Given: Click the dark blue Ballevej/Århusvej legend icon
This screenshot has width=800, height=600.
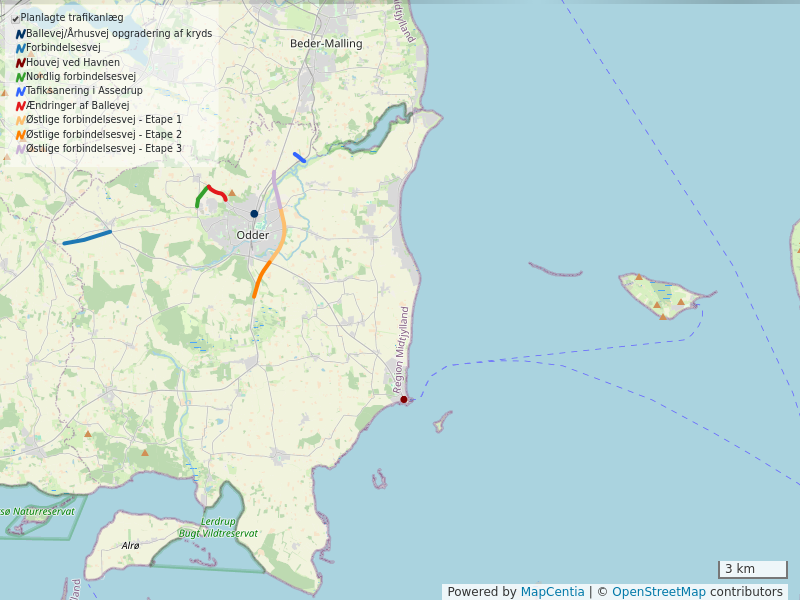Looking at the screenshot, I should click(20, 34).
